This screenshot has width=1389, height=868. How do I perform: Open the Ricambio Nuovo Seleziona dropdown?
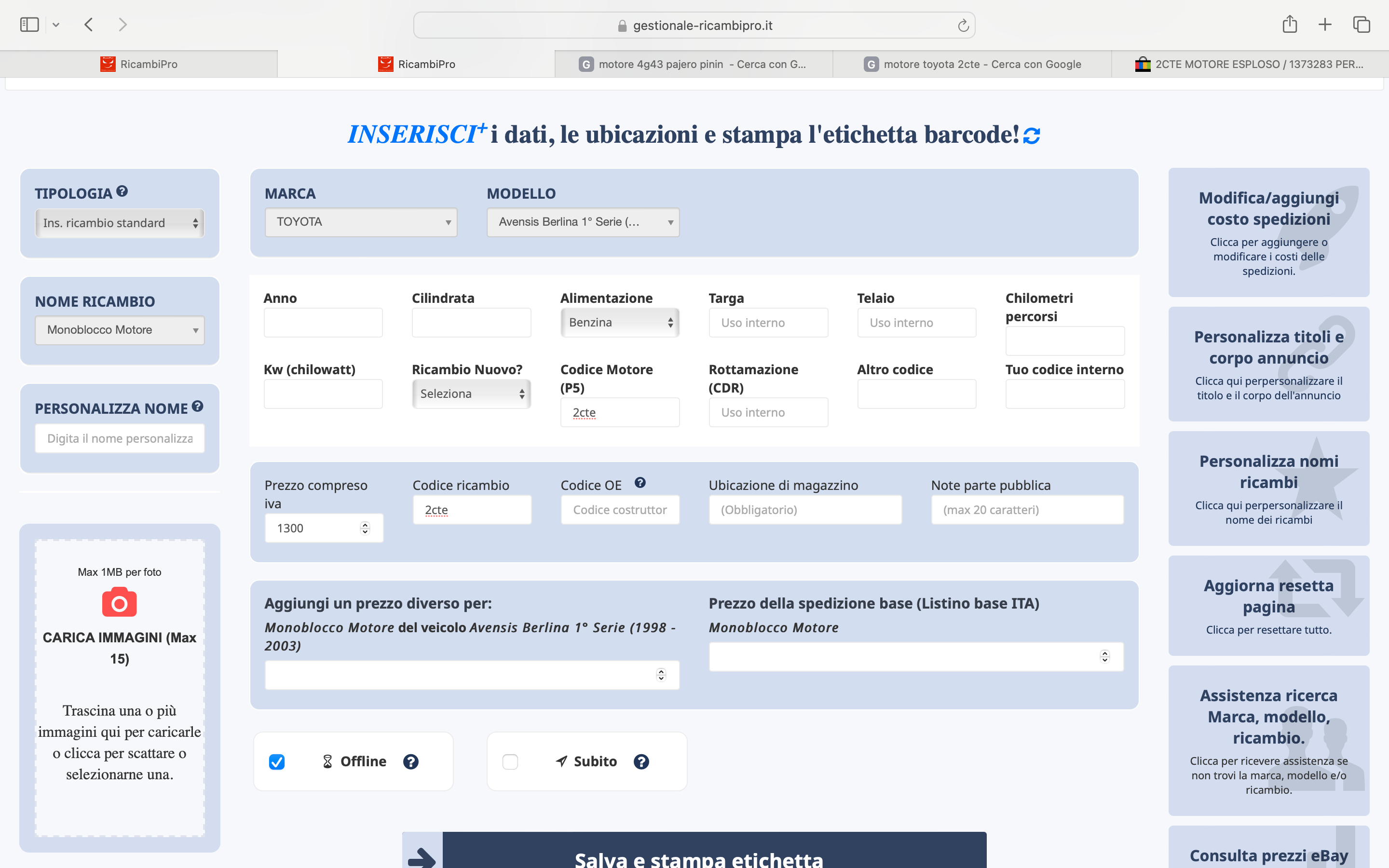pos(471,394)
